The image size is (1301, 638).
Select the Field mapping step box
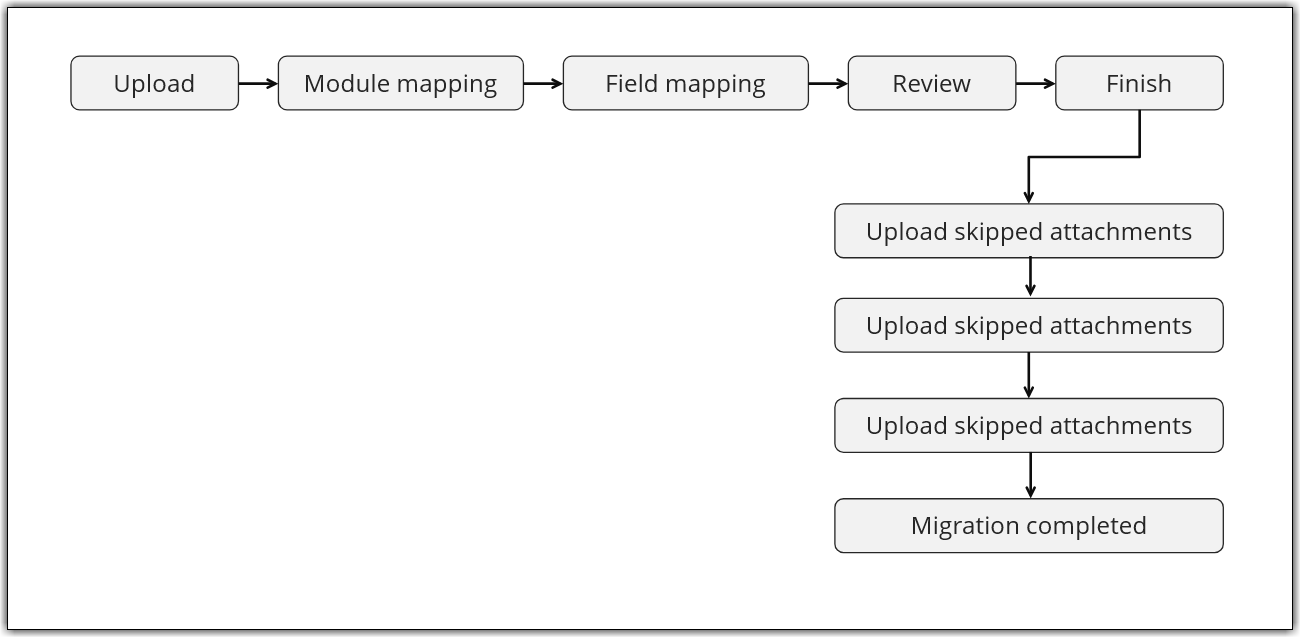(685, 83)
